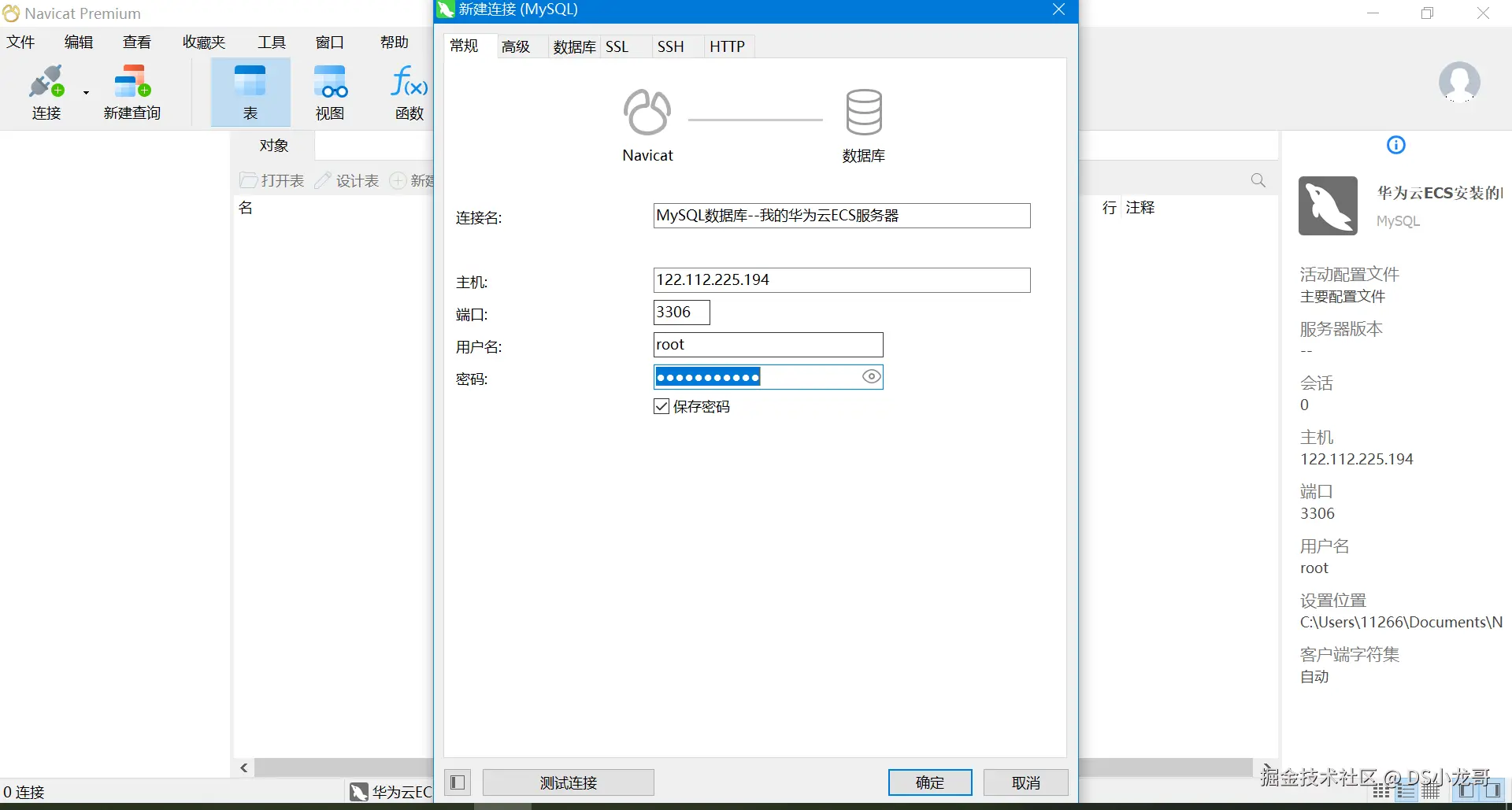Open the Tools (工具) menu
Viewport: 1512px width, 810px height.
(x=272, y=42)
